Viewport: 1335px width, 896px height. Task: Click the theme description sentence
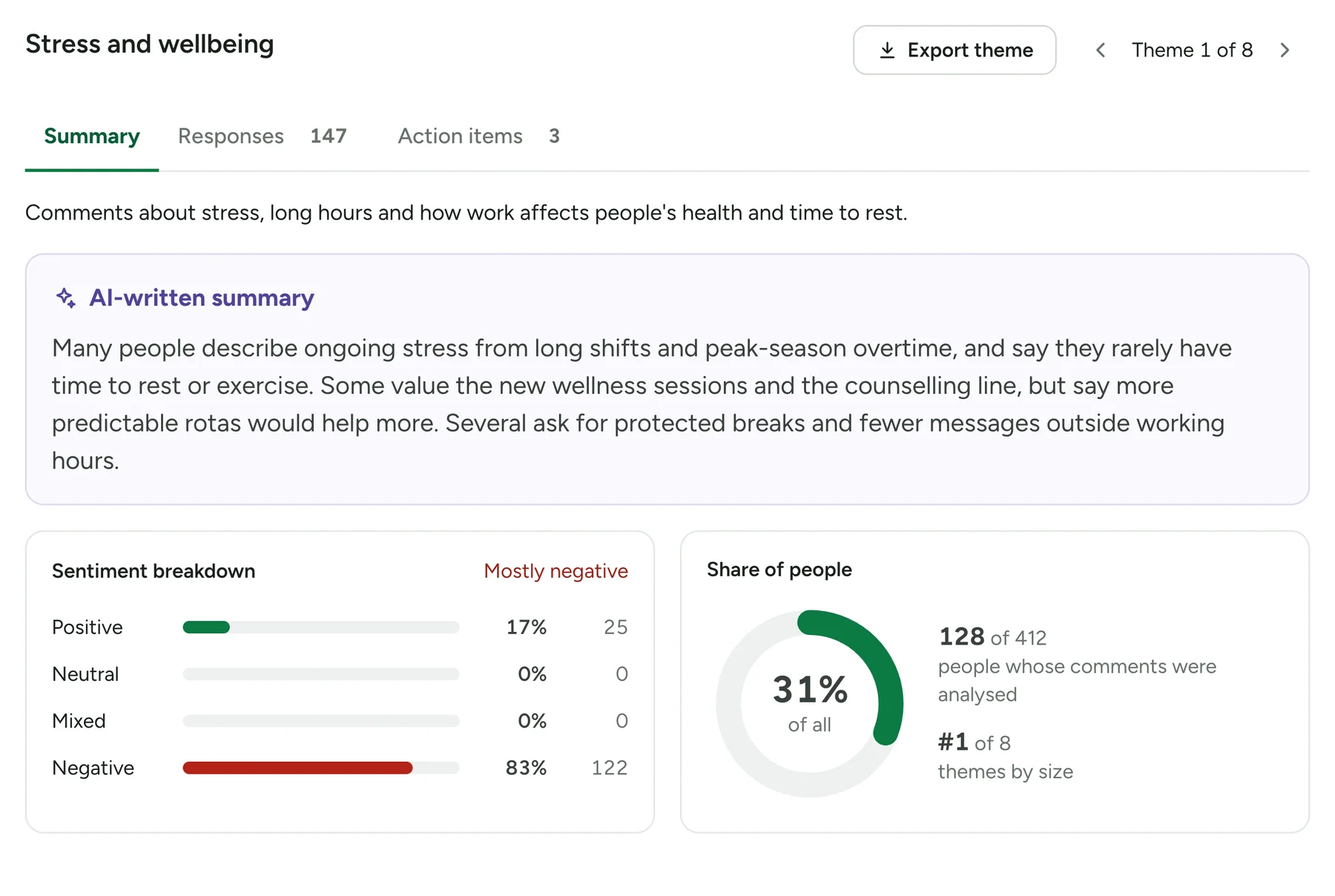click(467, 213)
